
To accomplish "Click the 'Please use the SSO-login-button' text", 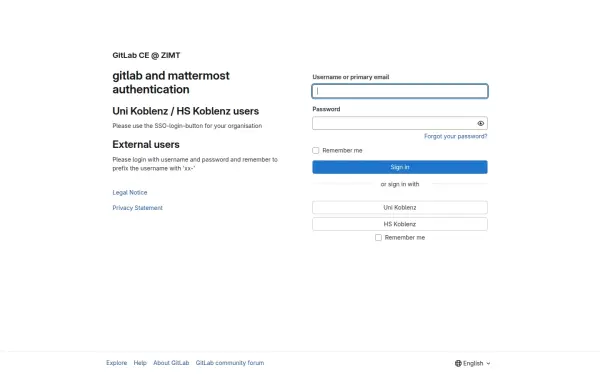I will [x=187, y=126].
